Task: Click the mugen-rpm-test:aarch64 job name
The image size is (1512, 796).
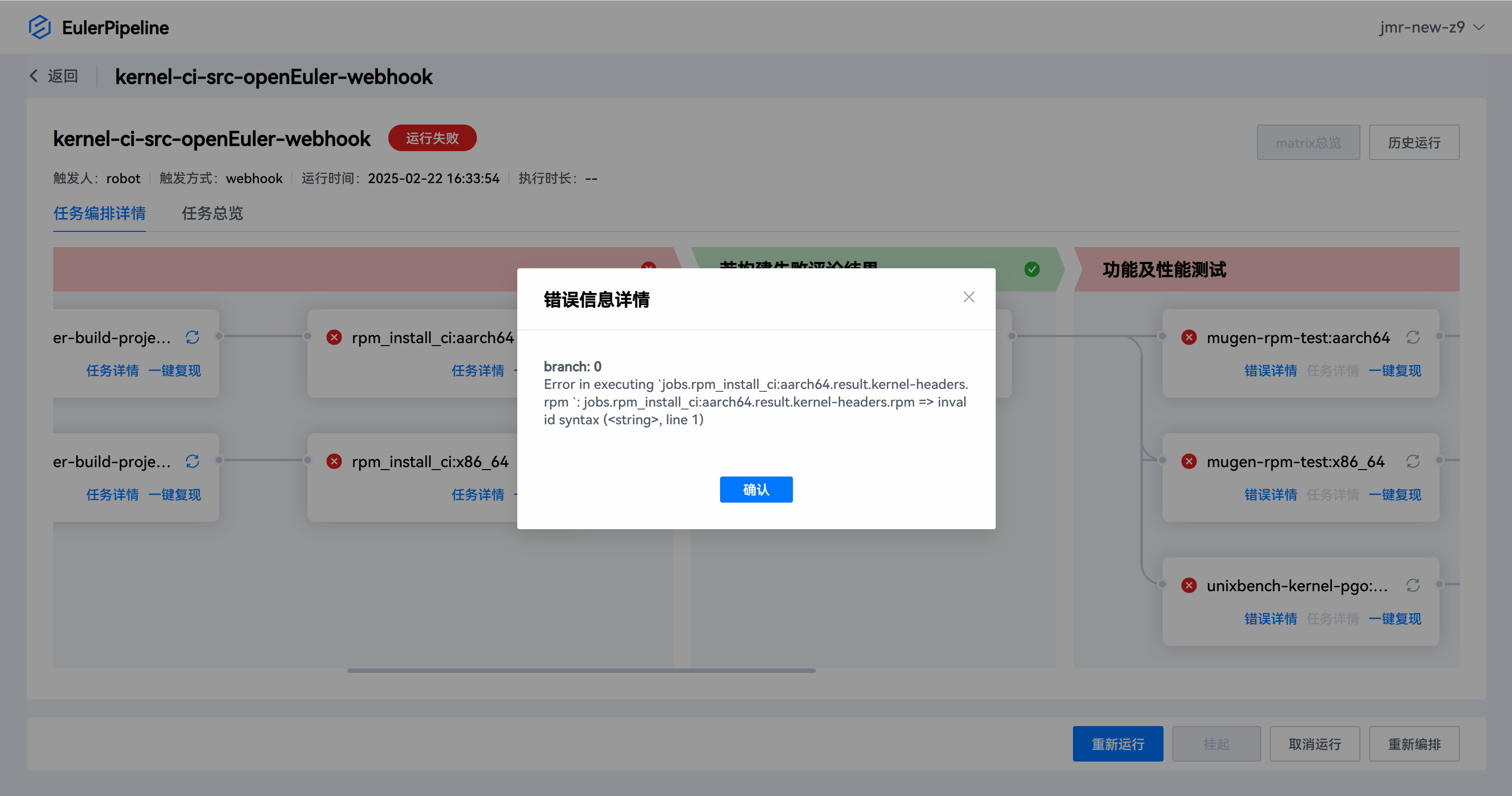Action: tap(1298, 338)
